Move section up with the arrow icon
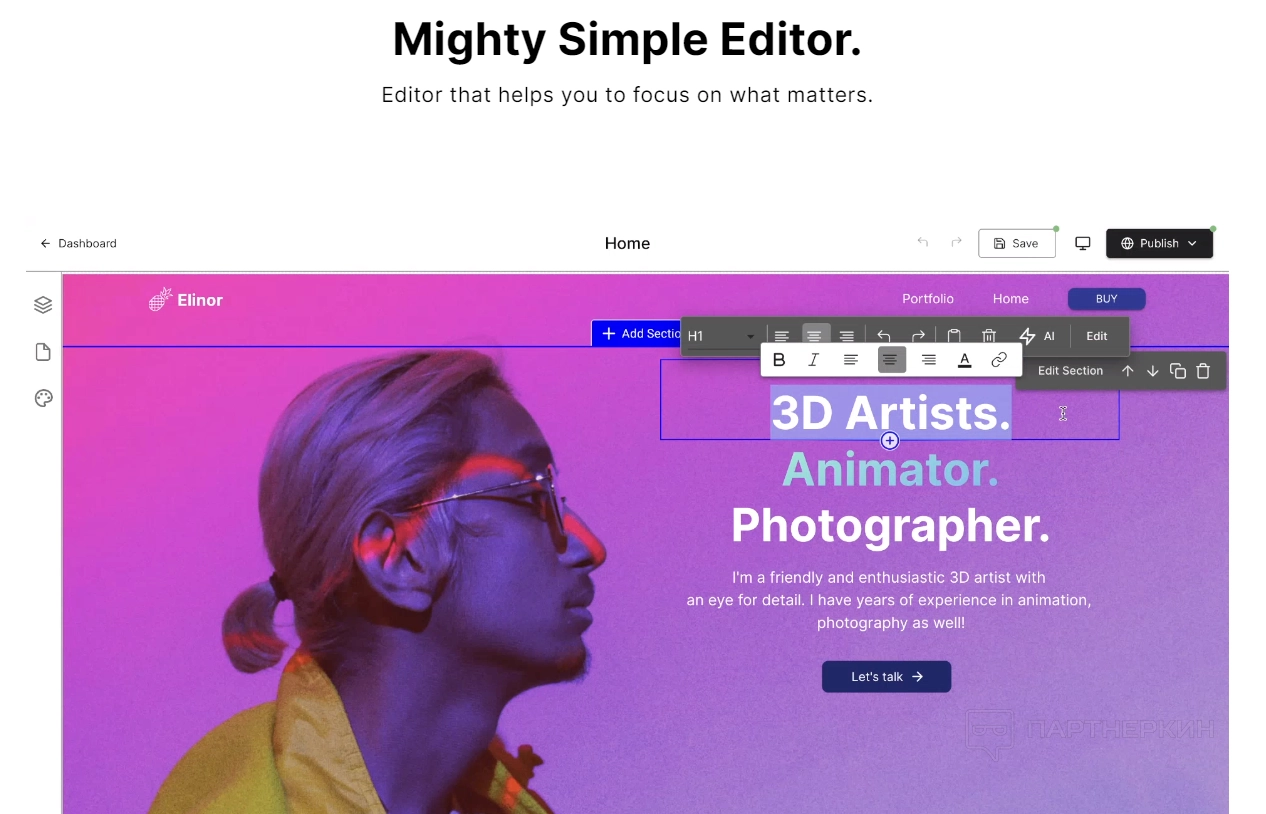The image size is (1266, 814). click(1127, 371)
